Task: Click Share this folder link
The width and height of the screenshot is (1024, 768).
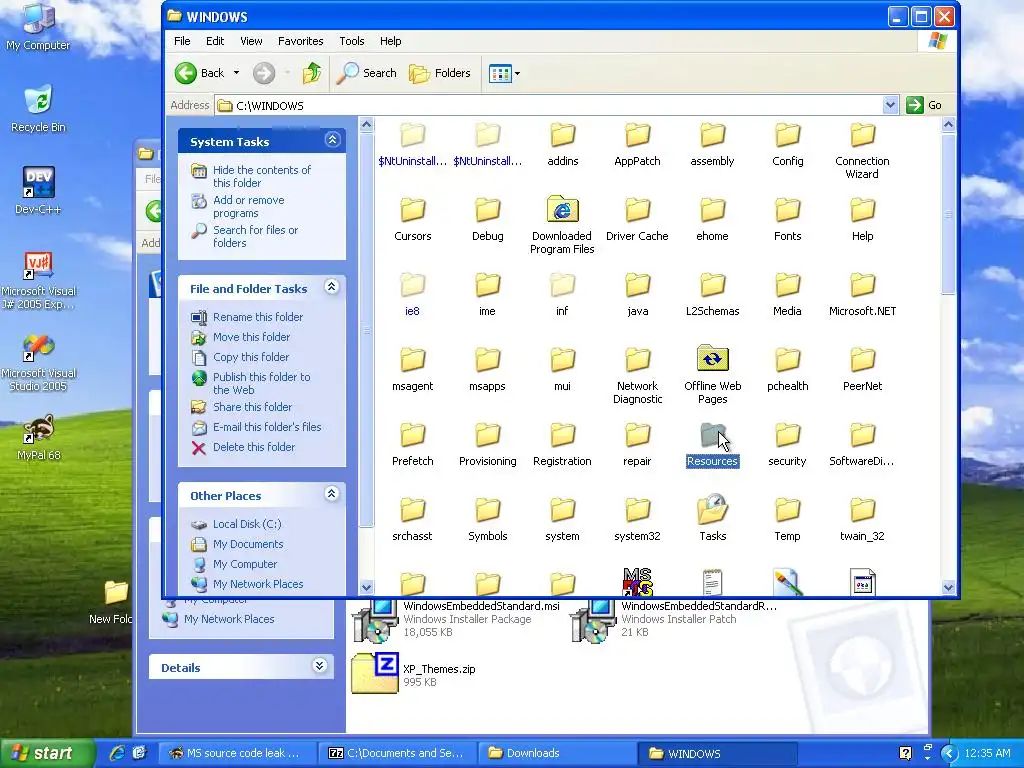Action: point(252,407)
